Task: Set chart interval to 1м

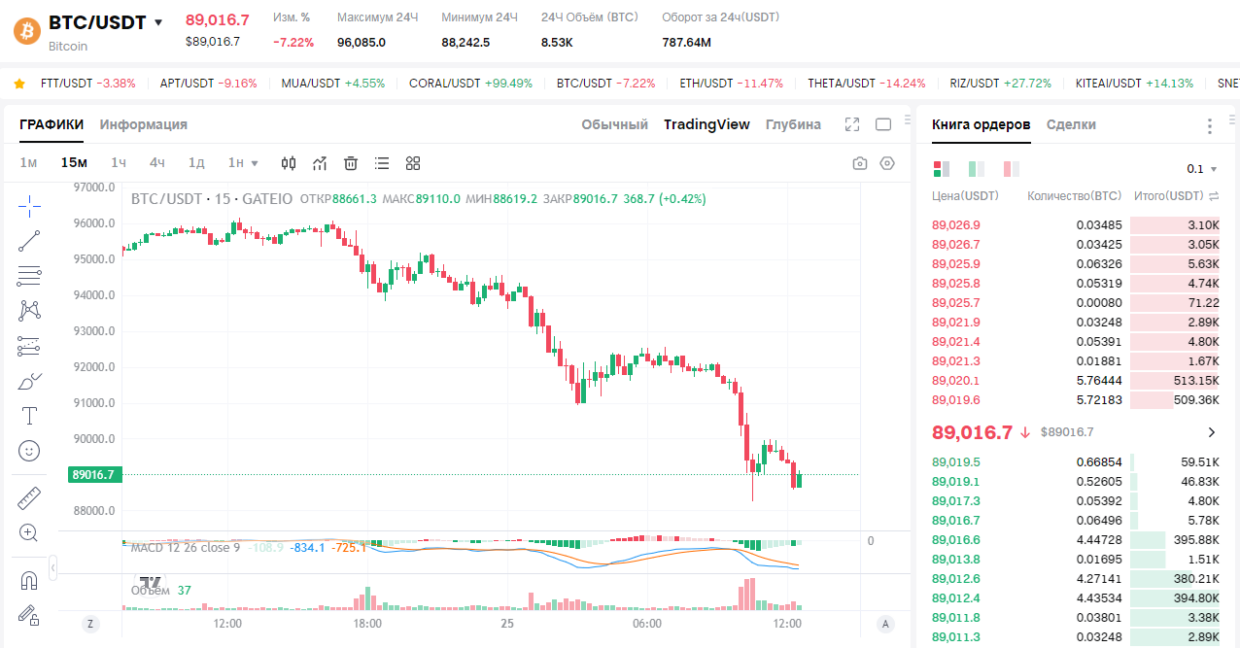Action: (29, 163)
